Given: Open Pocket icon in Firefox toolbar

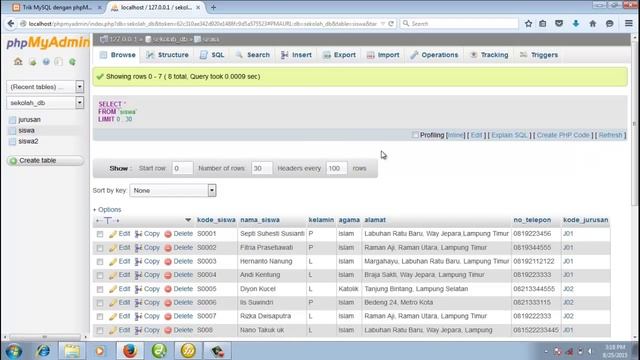Looking at the screenshot, I should (x=559, y=24).
